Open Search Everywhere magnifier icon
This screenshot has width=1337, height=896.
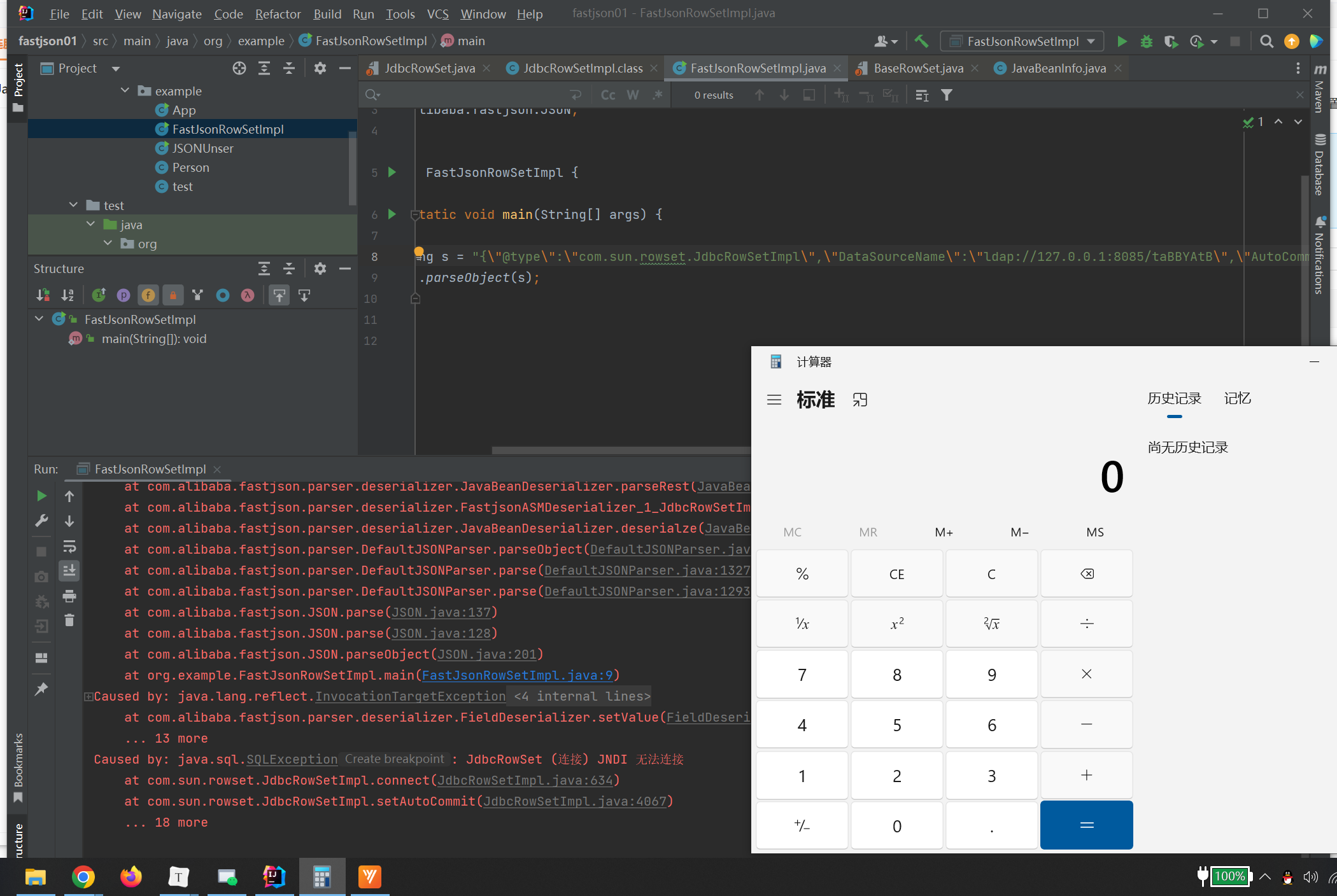(x=1266, y=41)
